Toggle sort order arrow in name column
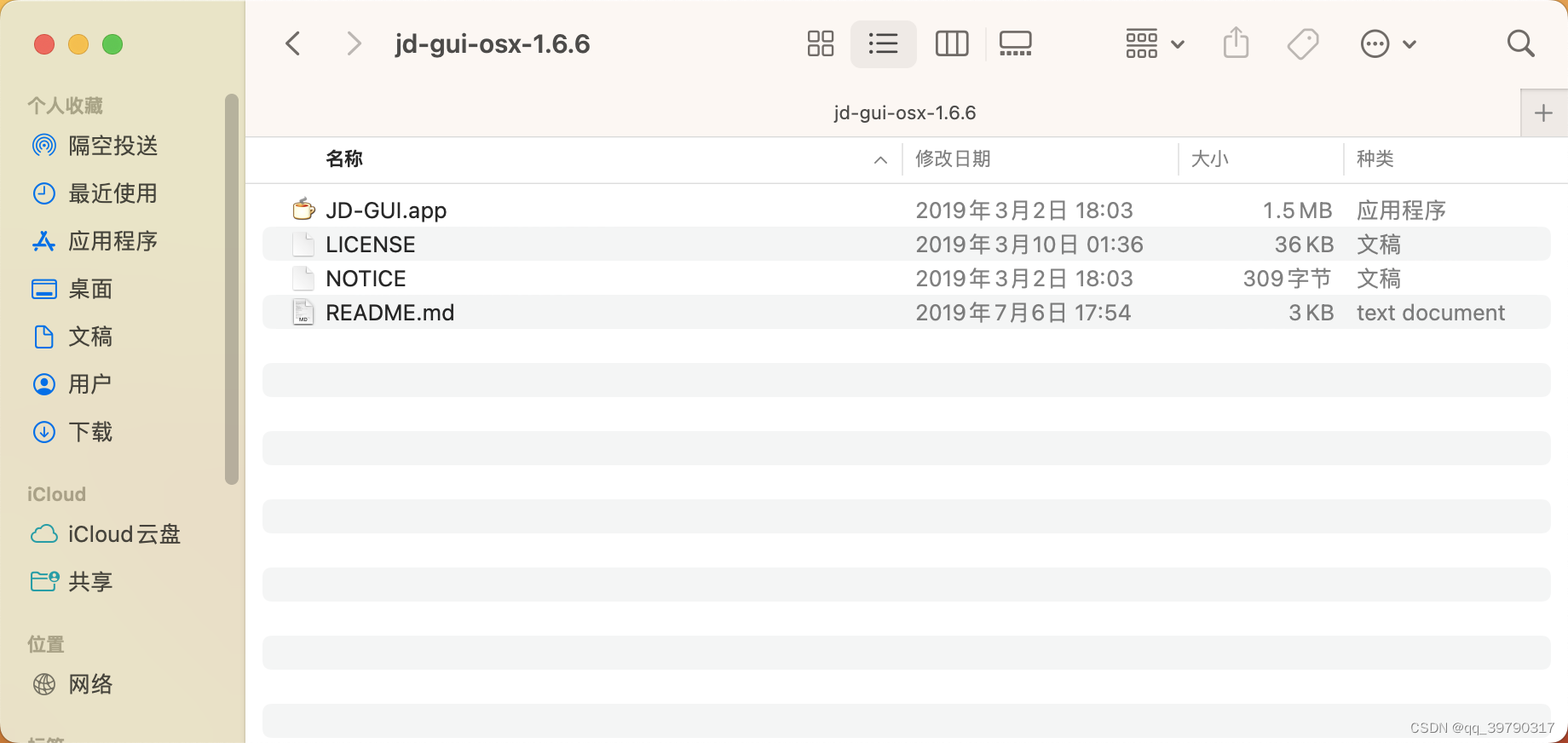Screen dimensions: 1568x743 tap(880, 159)
